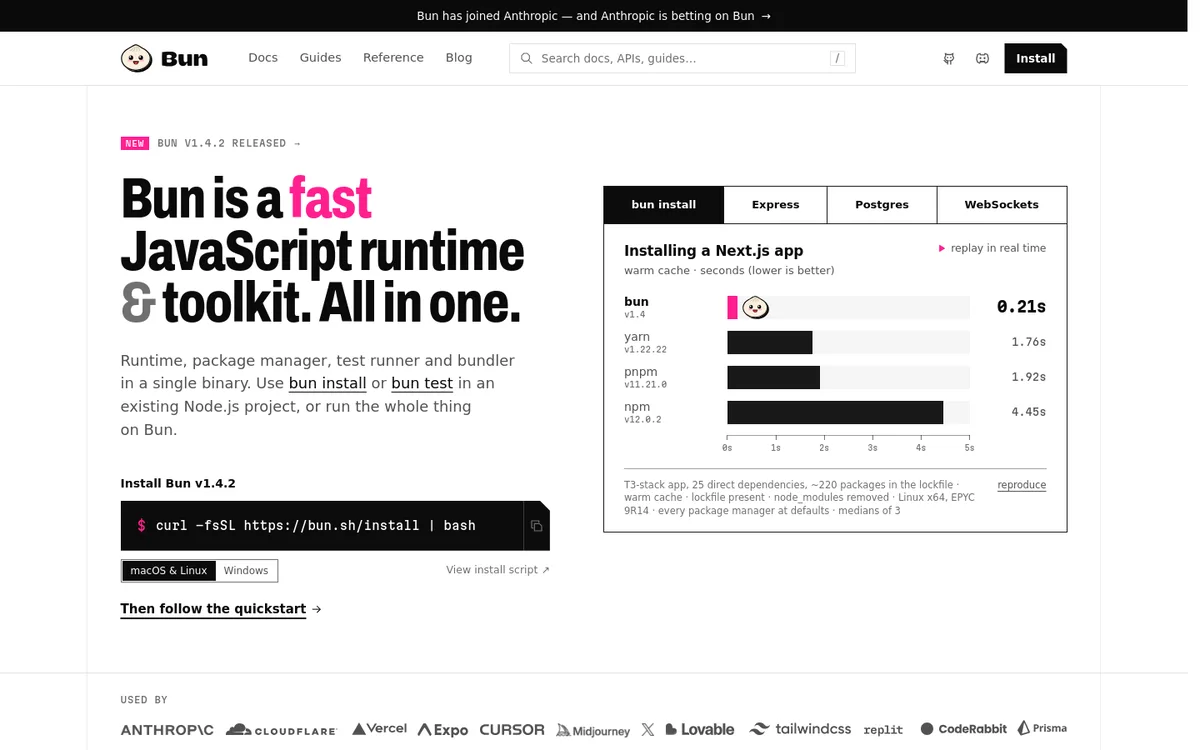The image size is (1200, 750).
Task: Focus the search docs input field
Action: pyautogui.click(x=683, y=59)
